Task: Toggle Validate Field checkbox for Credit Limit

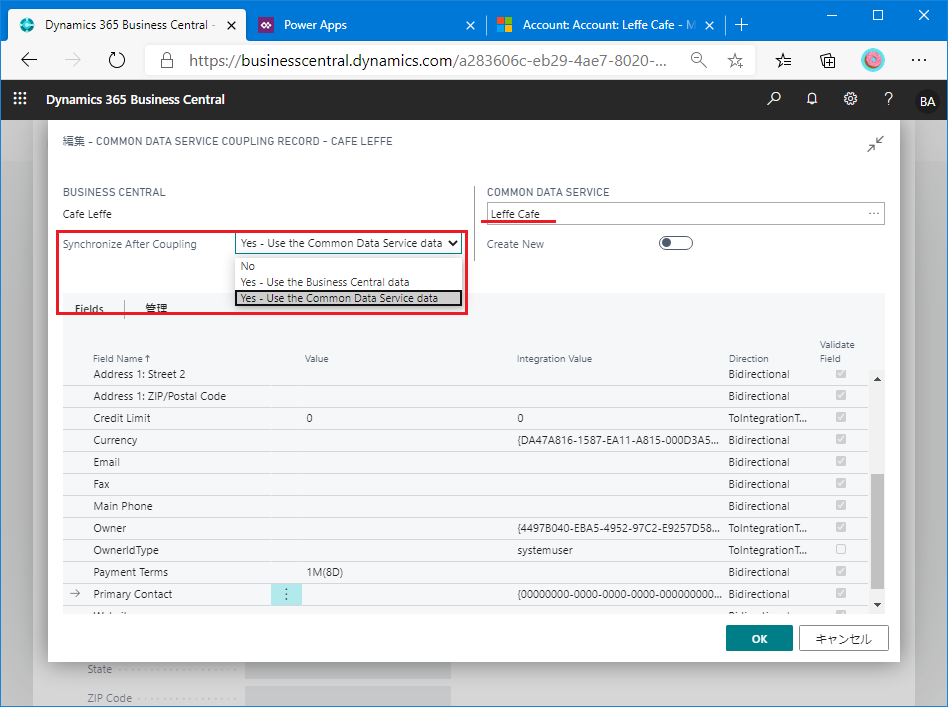Action: pos(840,417)
